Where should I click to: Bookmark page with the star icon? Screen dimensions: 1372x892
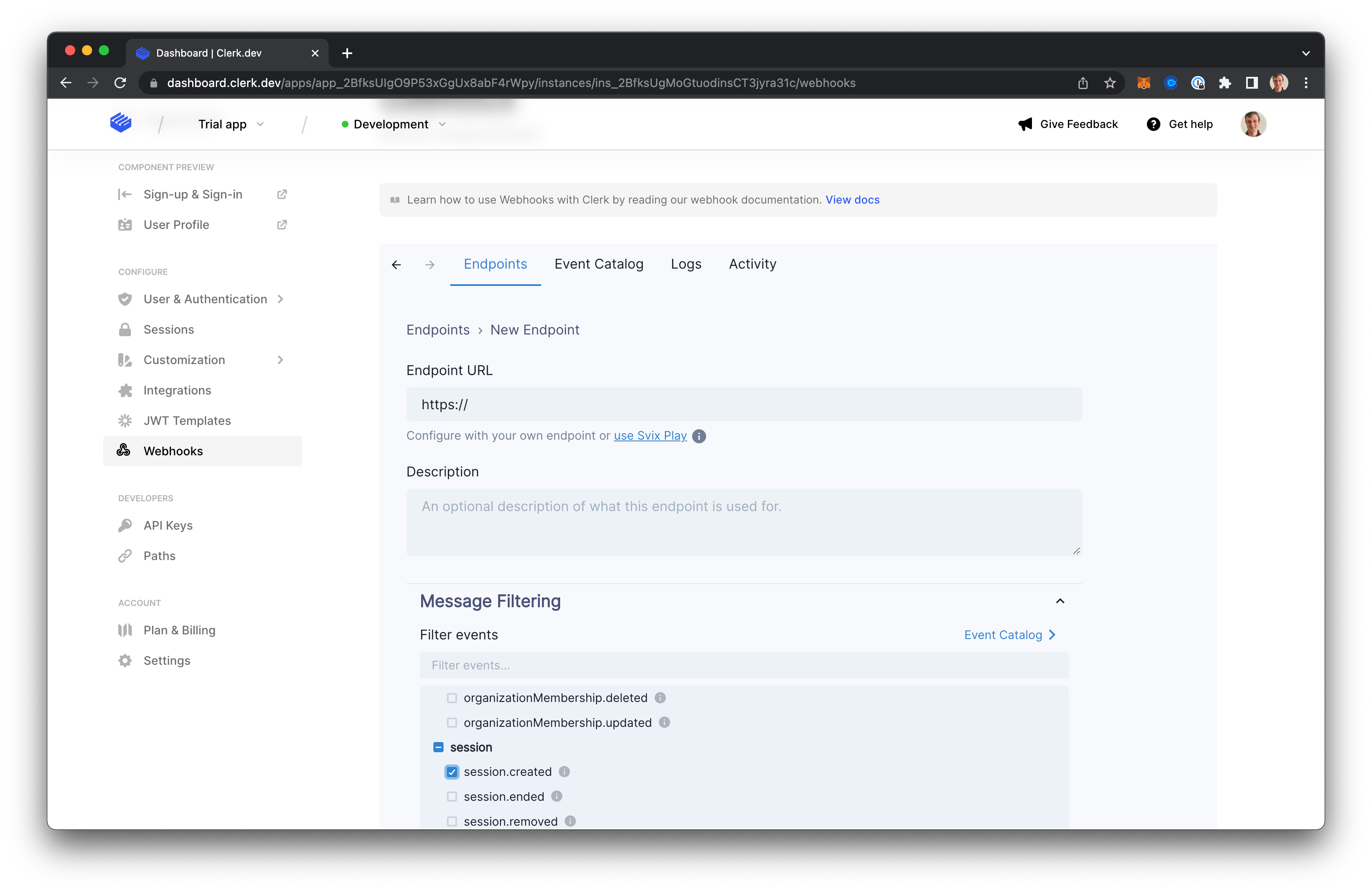pyautogui.click(x=1110, y=83)
